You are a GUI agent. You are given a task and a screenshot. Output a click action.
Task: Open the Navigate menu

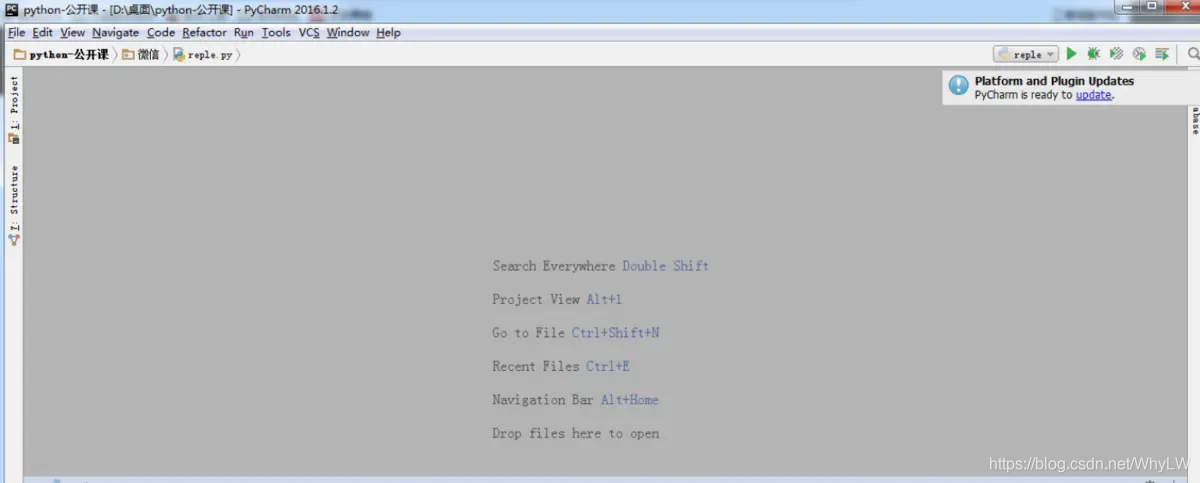pos(115,32)
